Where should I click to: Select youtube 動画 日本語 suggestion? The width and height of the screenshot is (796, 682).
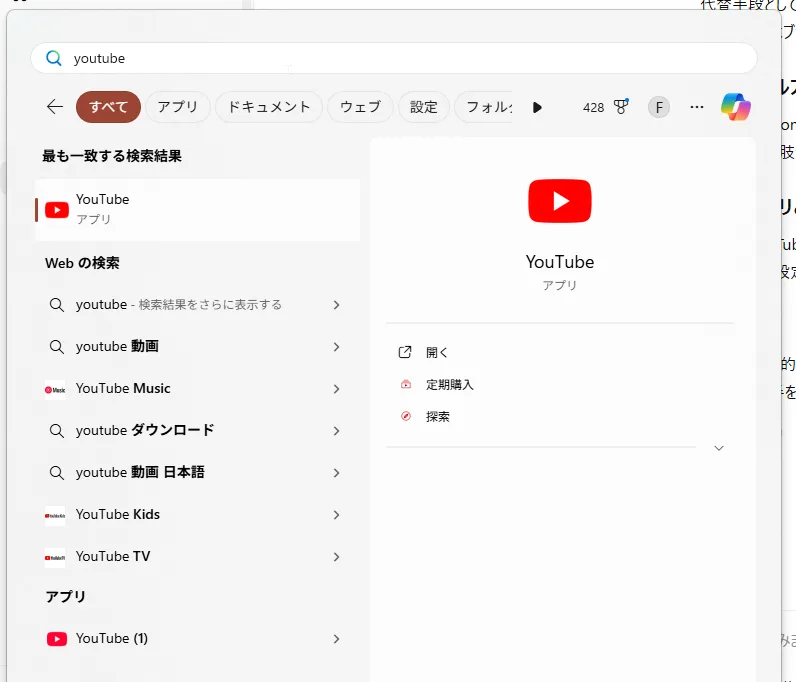pyautogui.click(x=195, y=473)
